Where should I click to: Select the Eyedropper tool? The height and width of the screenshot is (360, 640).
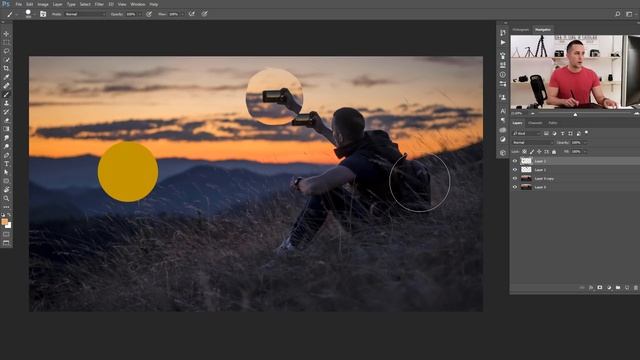point(6,77)
